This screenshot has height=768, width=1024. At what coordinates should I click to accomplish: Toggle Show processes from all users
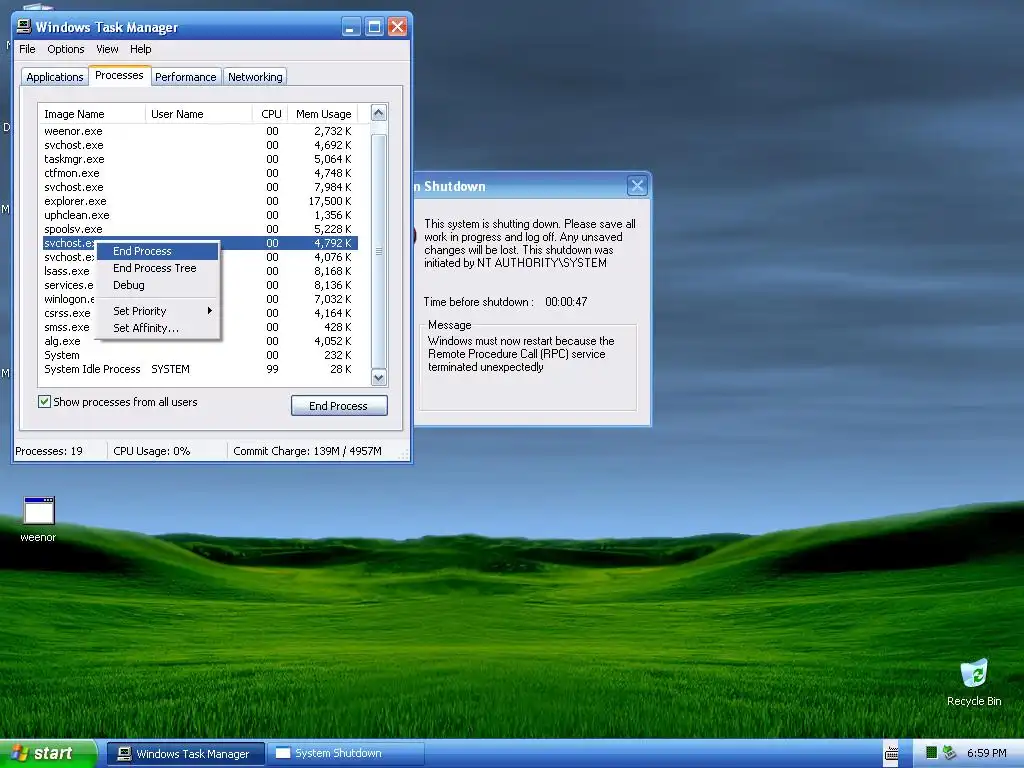(x=44, y=402)
